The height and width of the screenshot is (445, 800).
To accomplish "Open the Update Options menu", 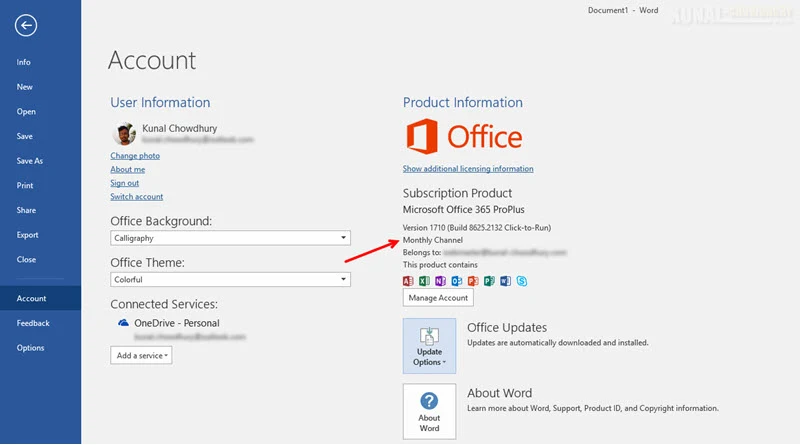I will coord(429,346).
